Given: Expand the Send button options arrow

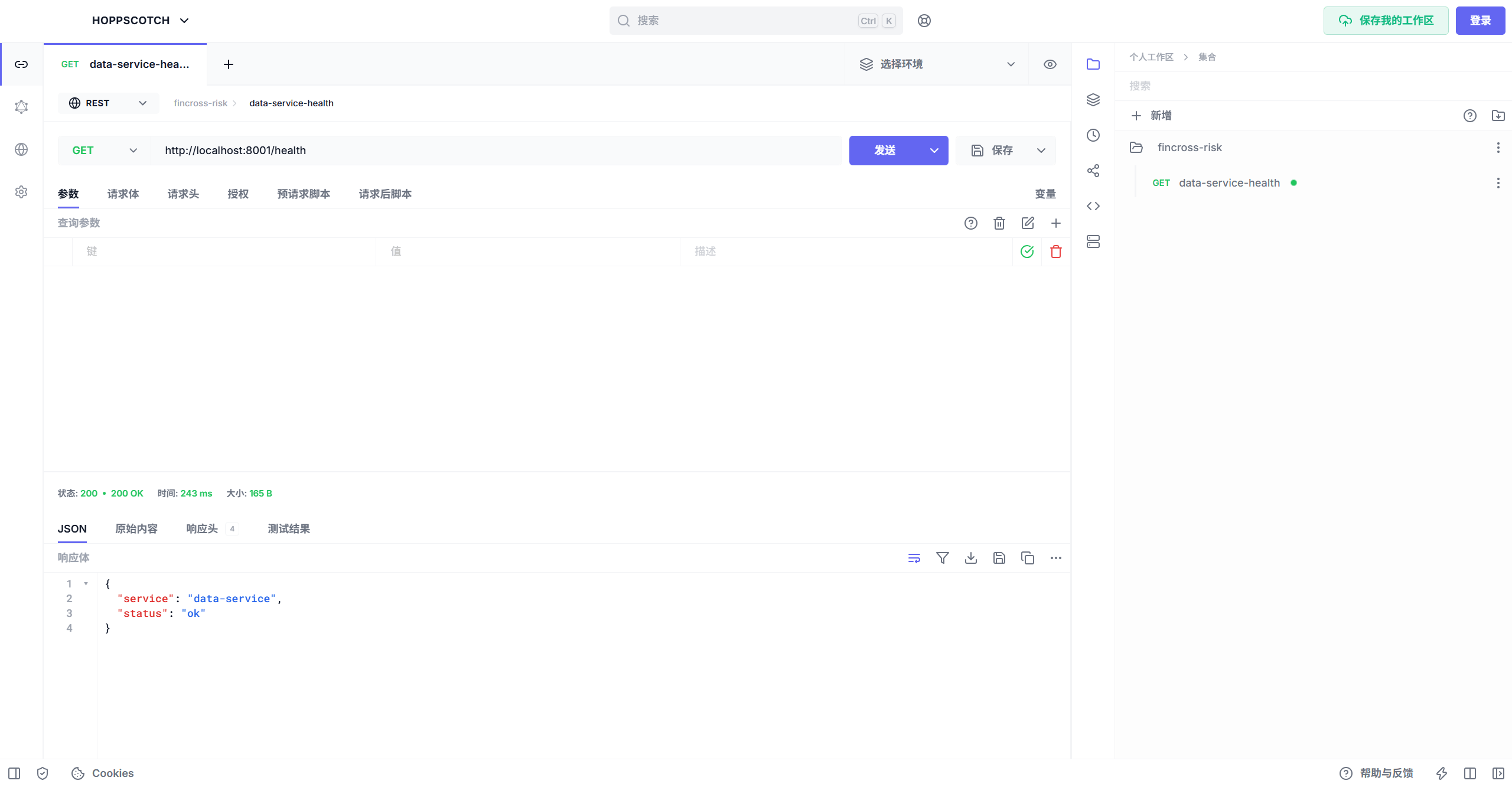Looking at the screenshot, I should pos(934,151).
